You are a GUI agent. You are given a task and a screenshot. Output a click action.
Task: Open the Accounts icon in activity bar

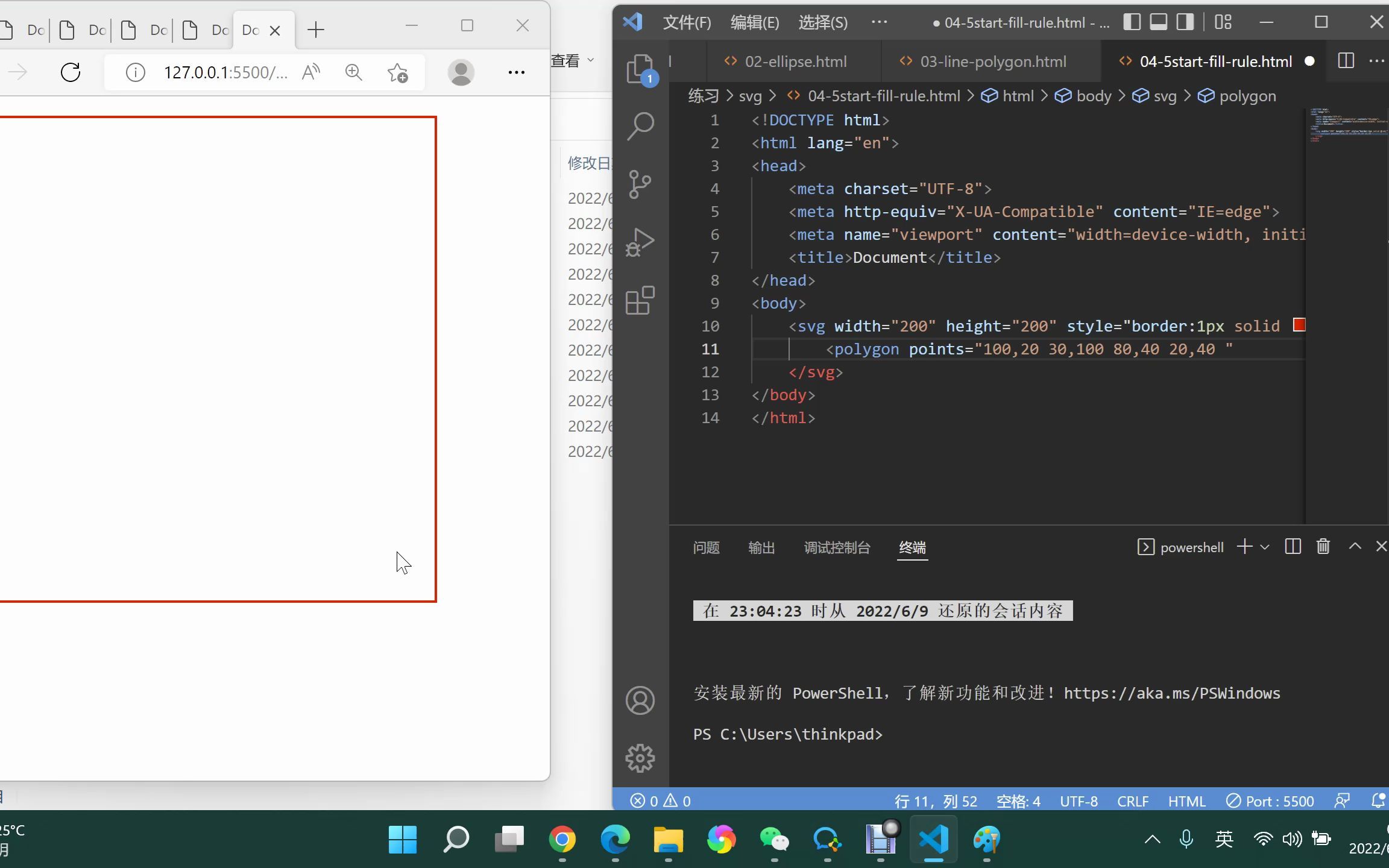click(640, 700)
